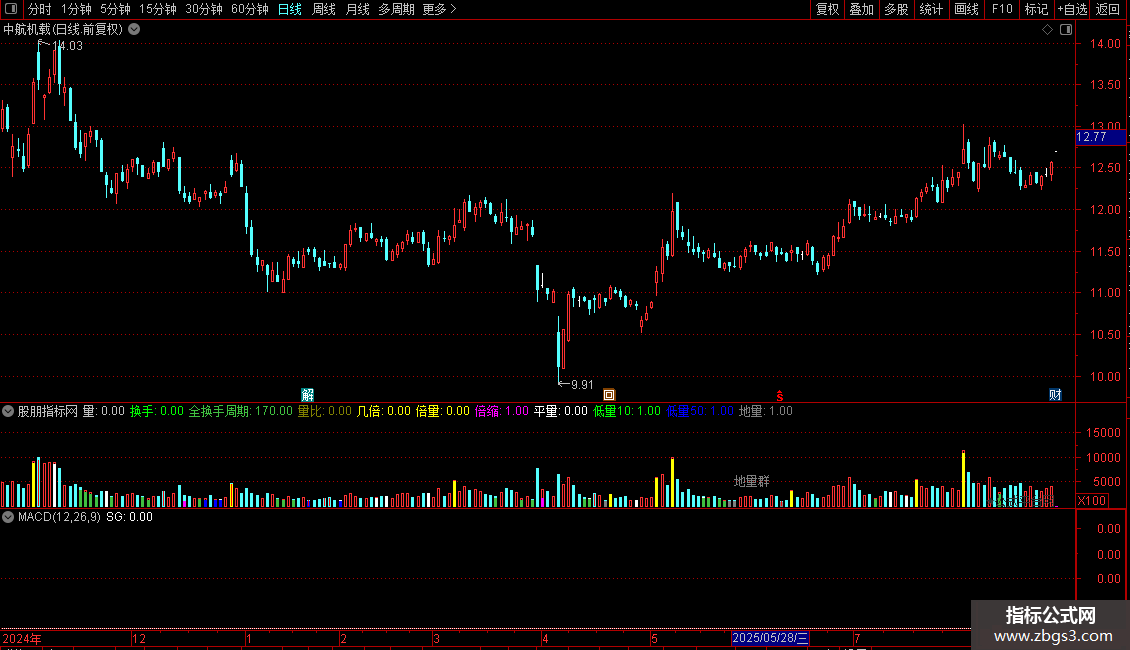
Task: Switch to 周线 weekly chart
Action: click(324, 9)
